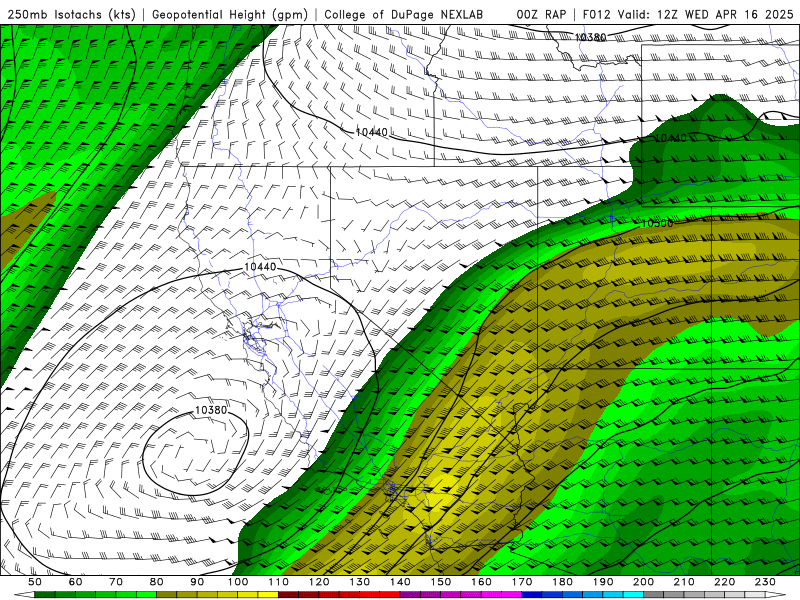Click the 50 value on the color scale
The height and width of the screenshot is (600, 800).
click(x=35, y=582)
